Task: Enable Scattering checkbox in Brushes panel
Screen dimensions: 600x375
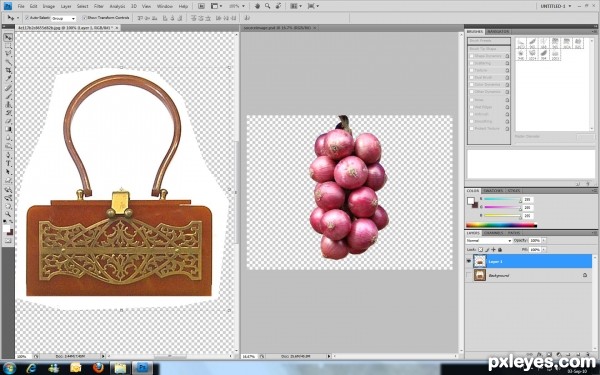Action: click(472, 63)
